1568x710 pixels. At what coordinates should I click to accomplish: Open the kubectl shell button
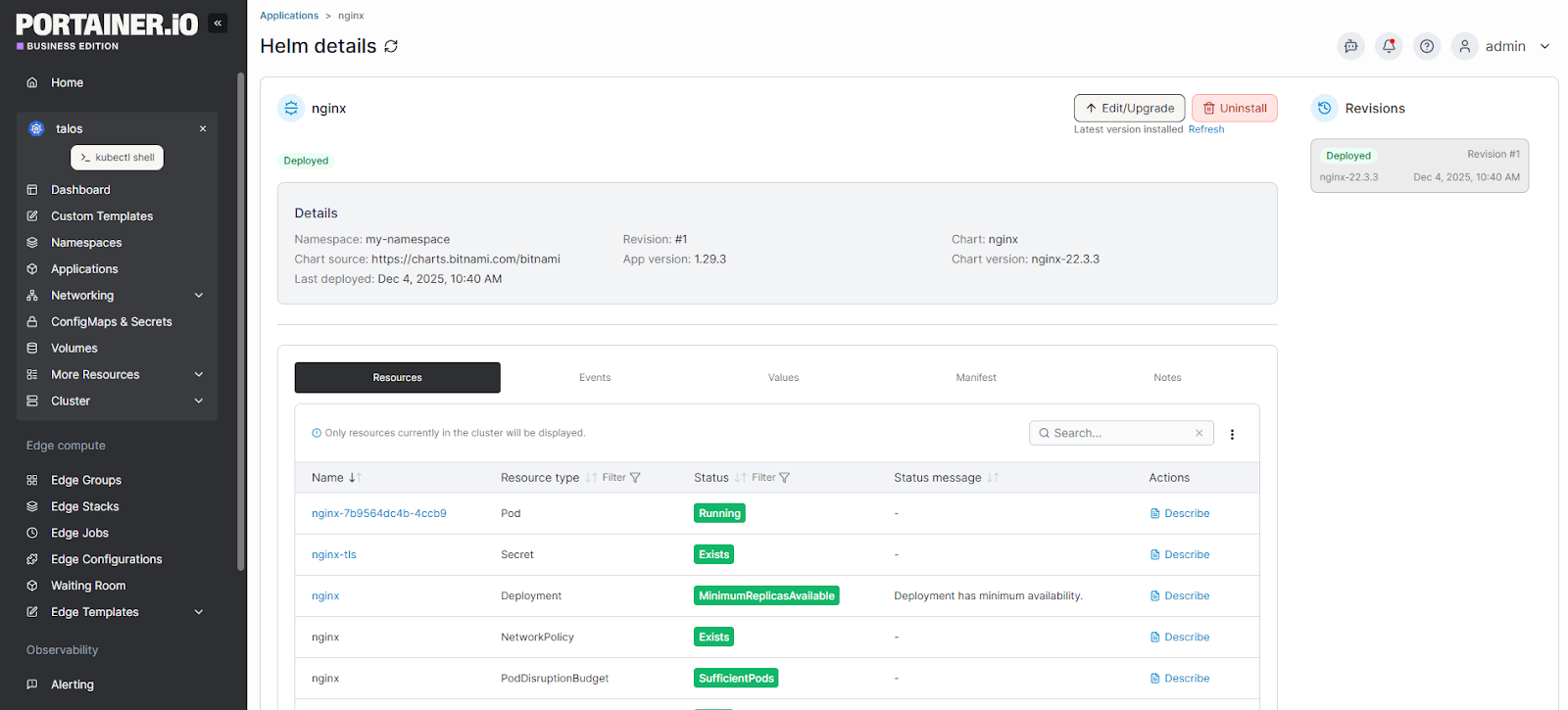pos(118,158)
